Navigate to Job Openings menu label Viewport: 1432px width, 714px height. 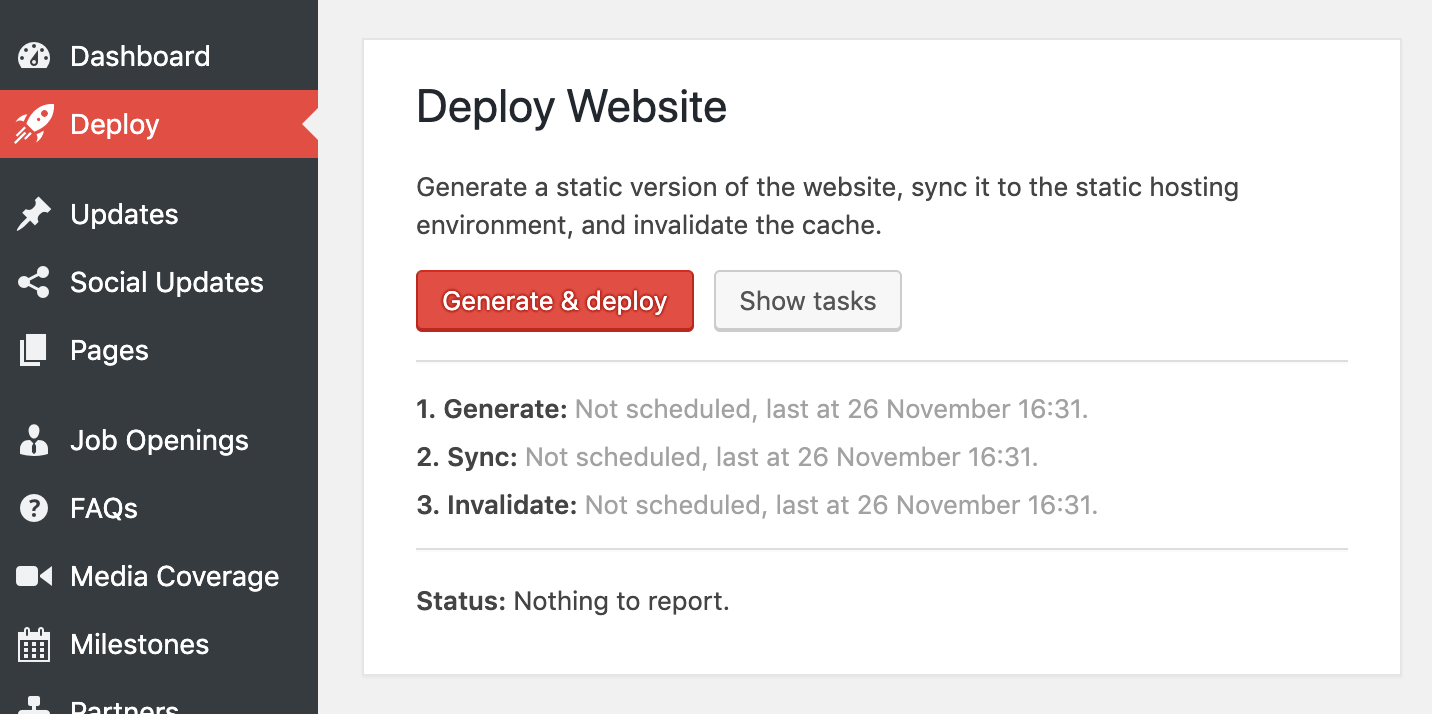159,441
